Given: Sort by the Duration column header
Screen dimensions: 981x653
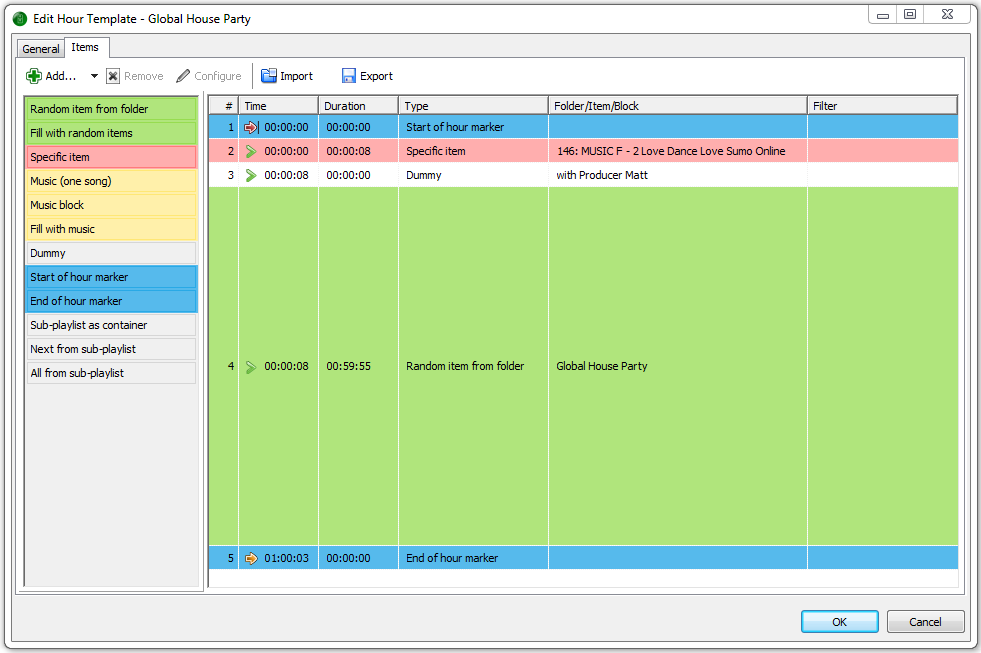Looking at the screenshot, I should tap(358, 106).
